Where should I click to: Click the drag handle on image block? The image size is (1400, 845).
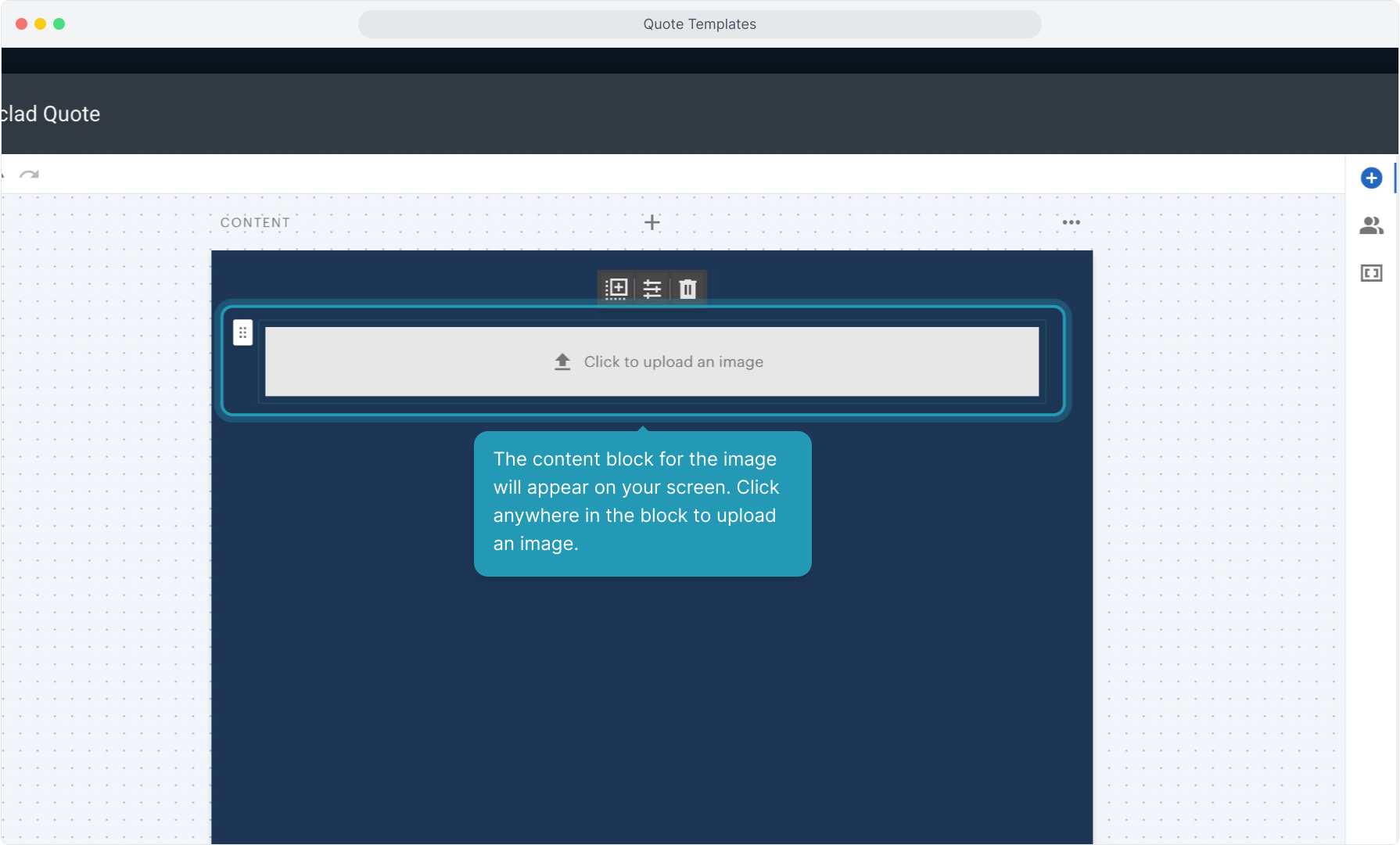click(242, 333)
